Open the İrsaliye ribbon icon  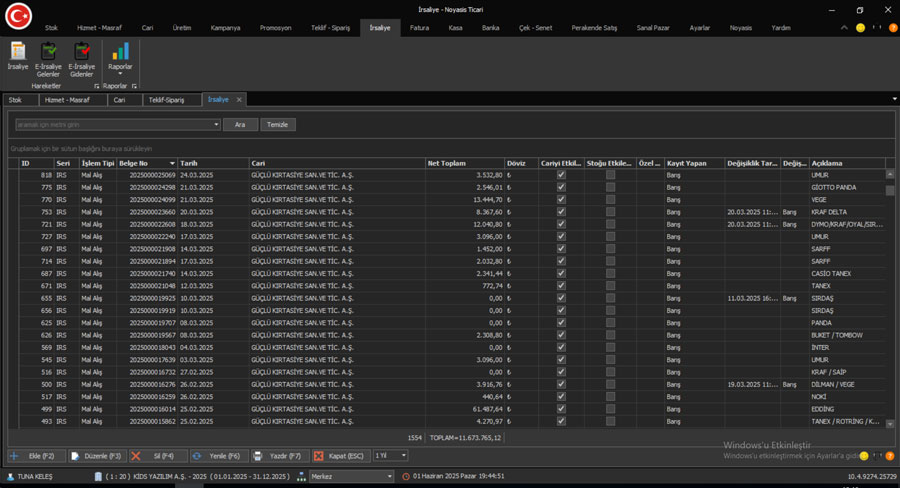(18, 56)
